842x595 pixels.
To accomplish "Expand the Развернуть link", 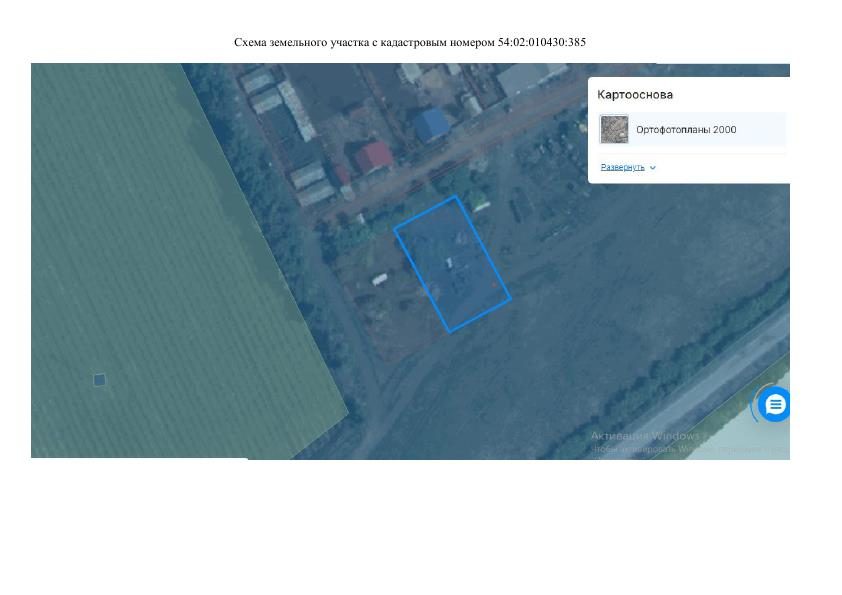I will 622,167.
